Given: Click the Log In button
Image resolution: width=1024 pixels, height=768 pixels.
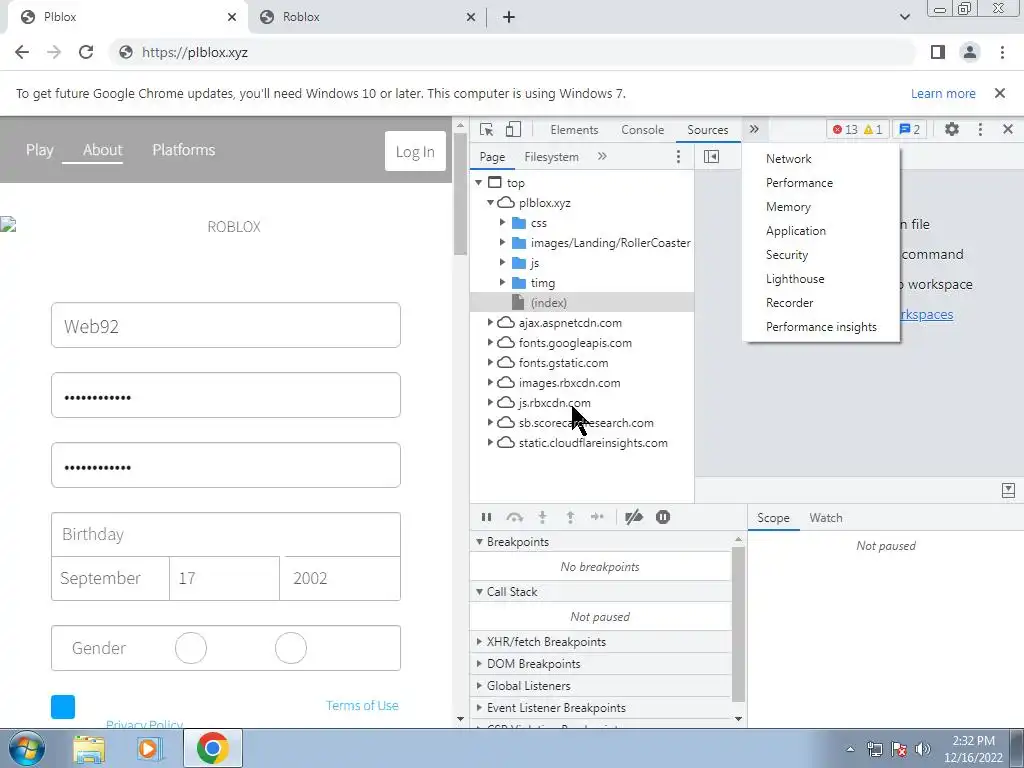Looking at the screenshot, I should pyautogui.click(x=415, y=151).
